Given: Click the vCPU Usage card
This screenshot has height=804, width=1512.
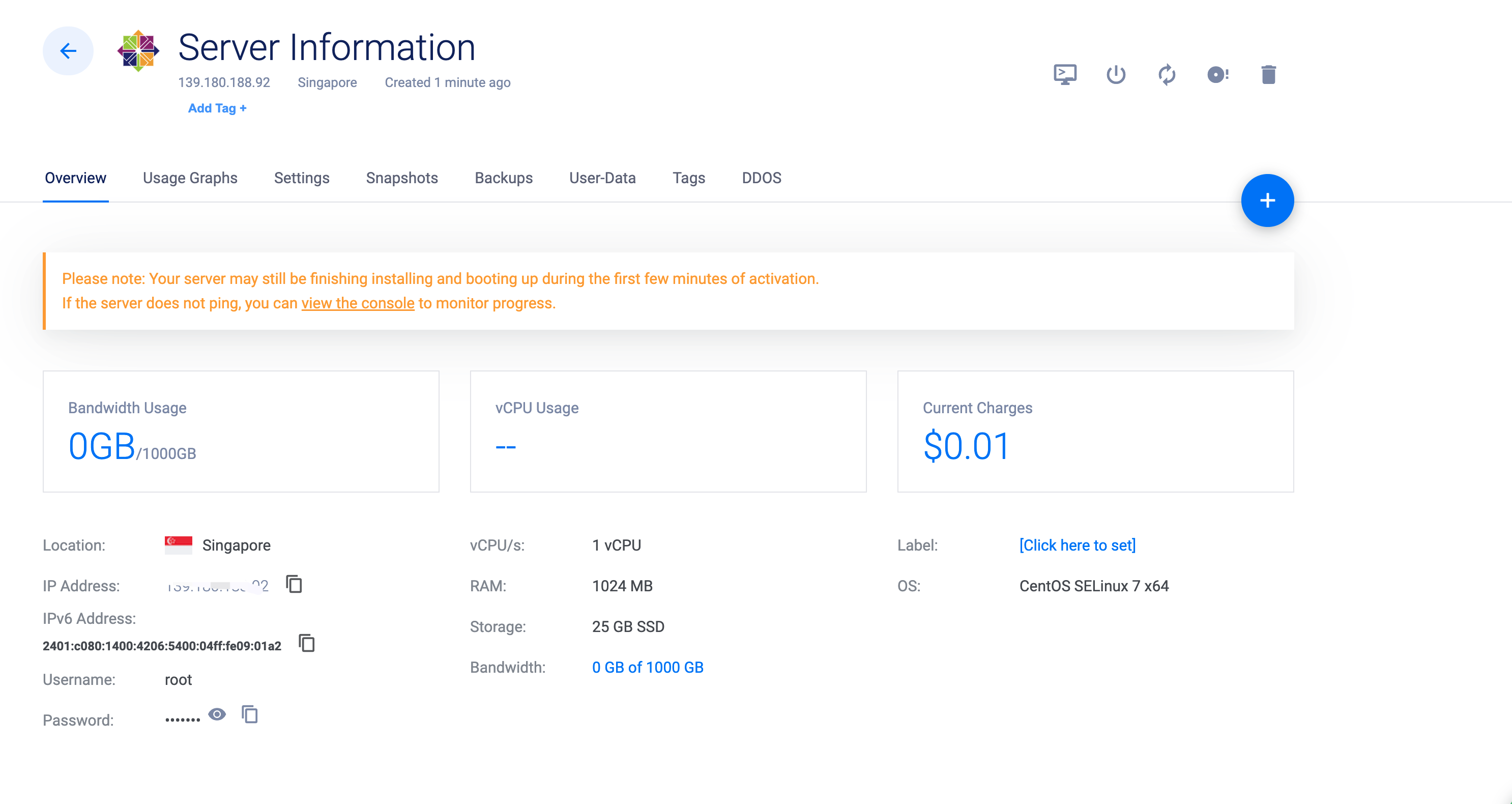Looking at the screenshot, I should tap(668, 432).
